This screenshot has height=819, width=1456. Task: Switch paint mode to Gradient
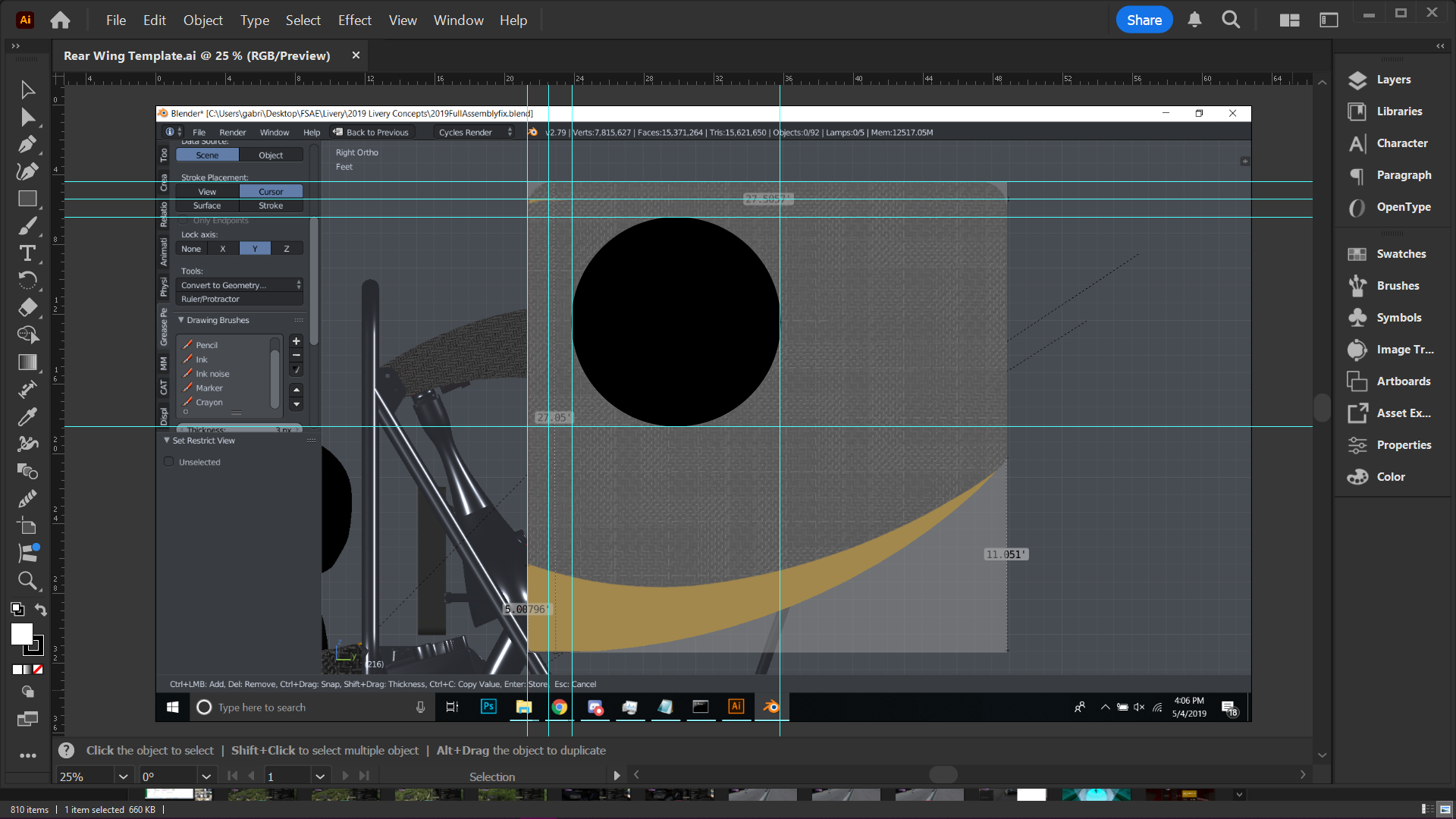(x=28, y=670)
